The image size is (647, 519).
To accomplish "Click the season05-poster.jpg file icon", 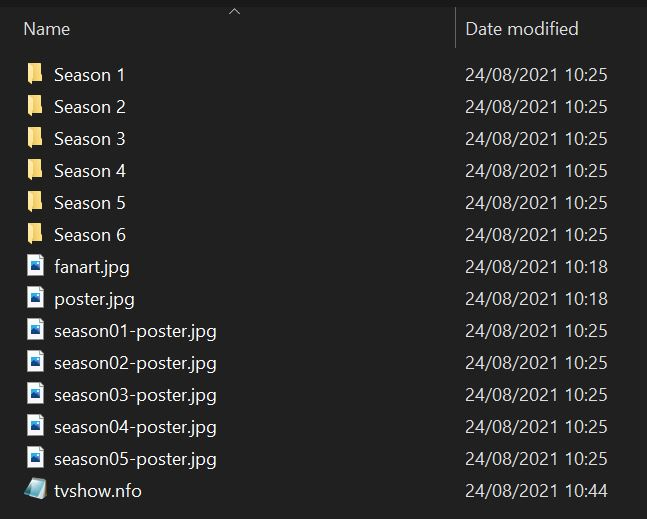I will [35, 459].
